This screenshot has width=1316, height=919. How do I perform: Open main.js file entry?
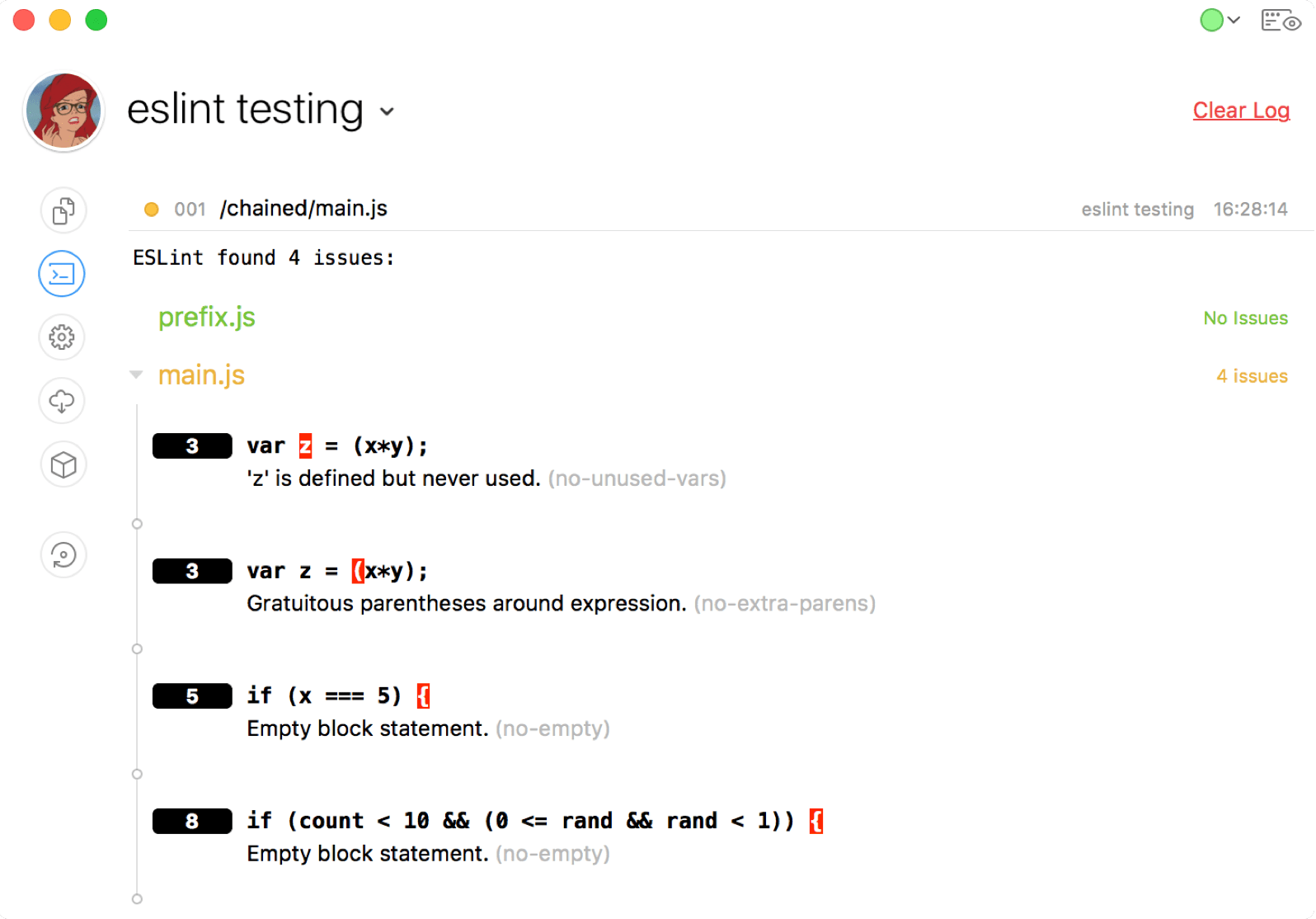tap(201, 375)
